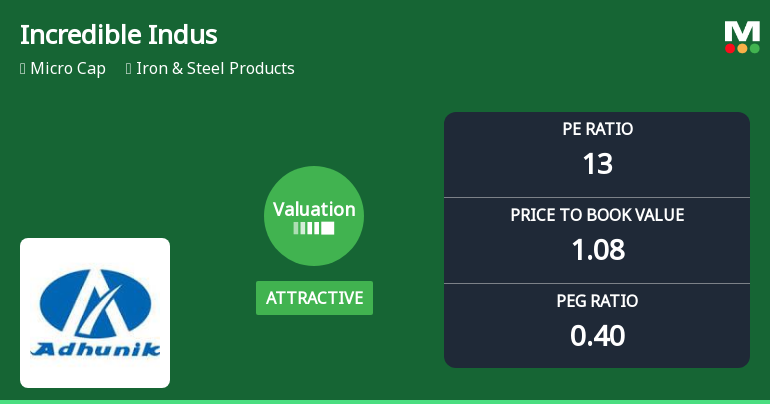Select the PEG RATIO heading
This screenshot has width=770, height=404.
click(x=597, y=301)
